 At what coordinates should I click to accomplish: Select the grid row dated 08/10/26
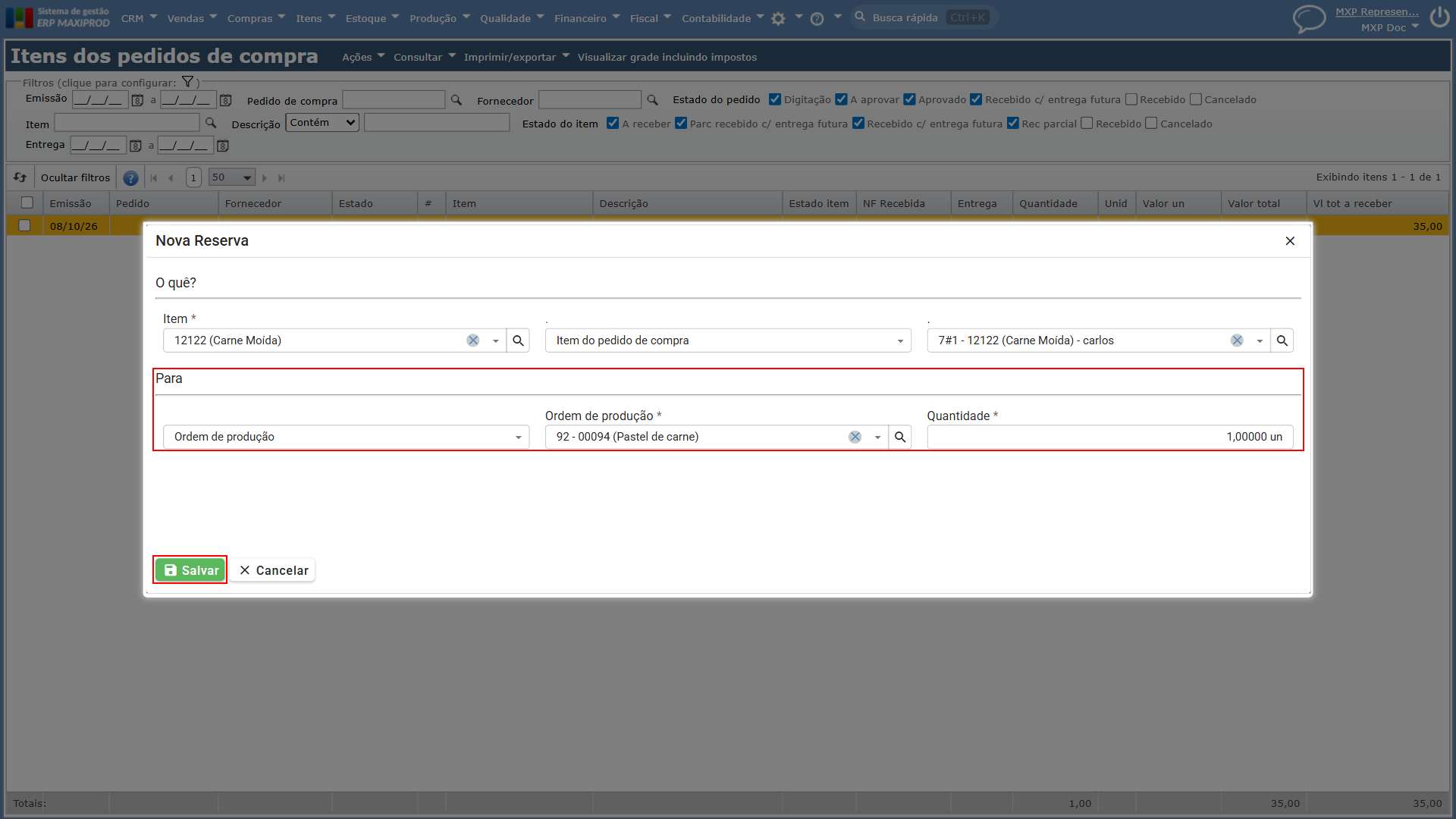24,226
